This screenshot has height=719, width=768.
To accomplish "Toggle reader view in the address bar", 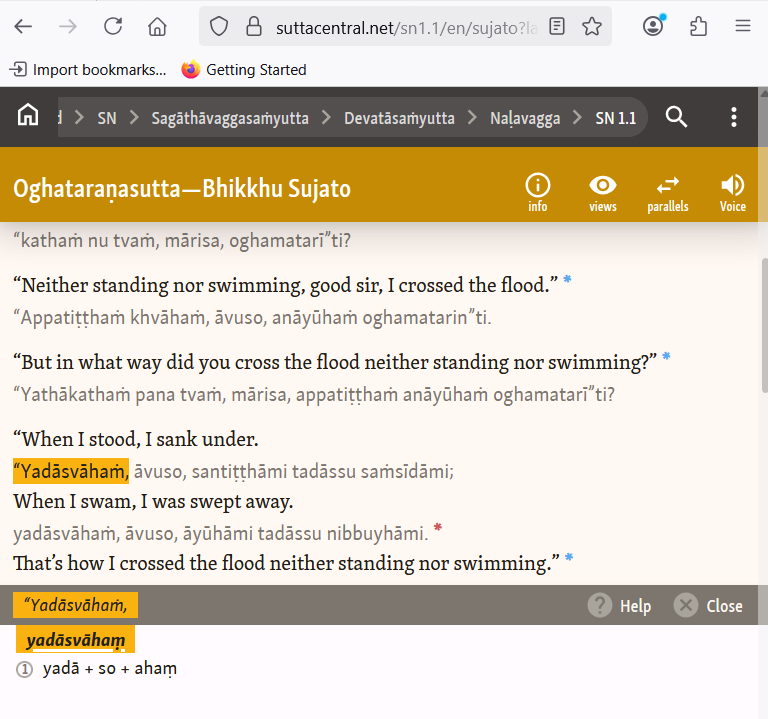I will tap(557, 27).
